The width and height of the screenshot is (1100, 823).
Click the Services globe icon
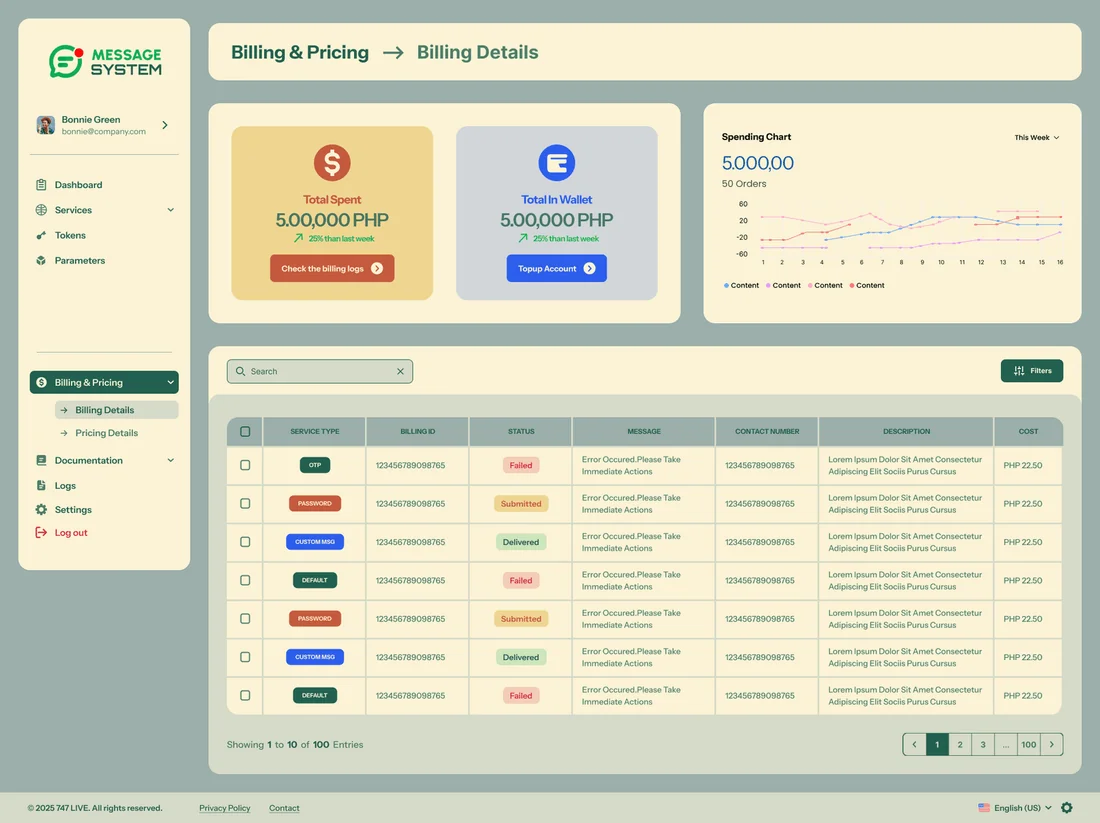[41, 210]
